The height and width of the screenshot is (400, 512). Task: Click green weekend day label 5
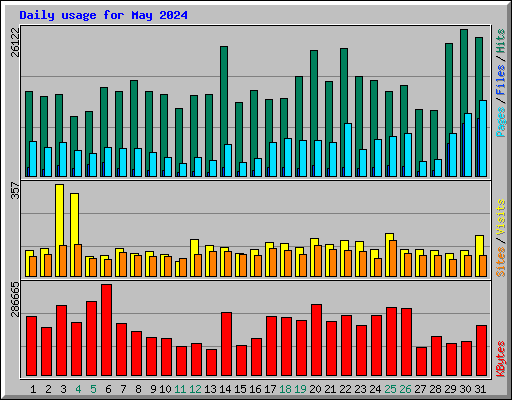click(x=93, y=389)
